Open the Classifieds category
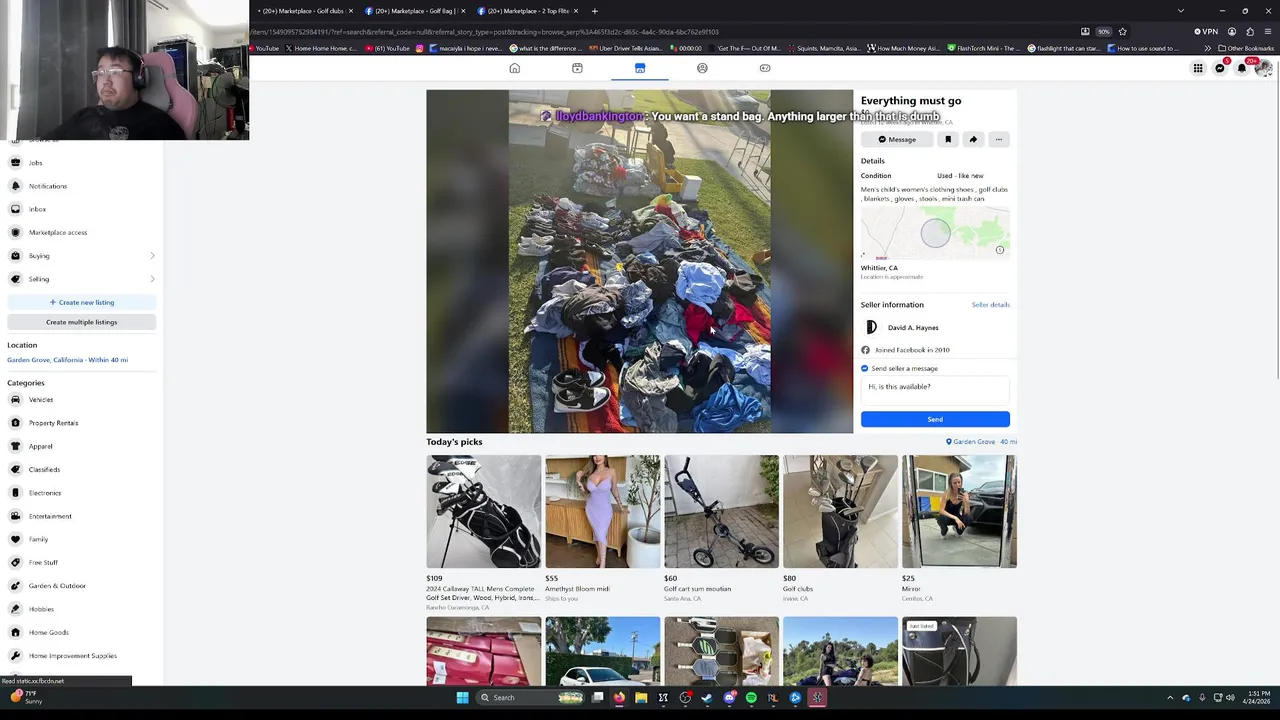The height and width of the screenshot is (720, 1280). (x=80, y=469)
